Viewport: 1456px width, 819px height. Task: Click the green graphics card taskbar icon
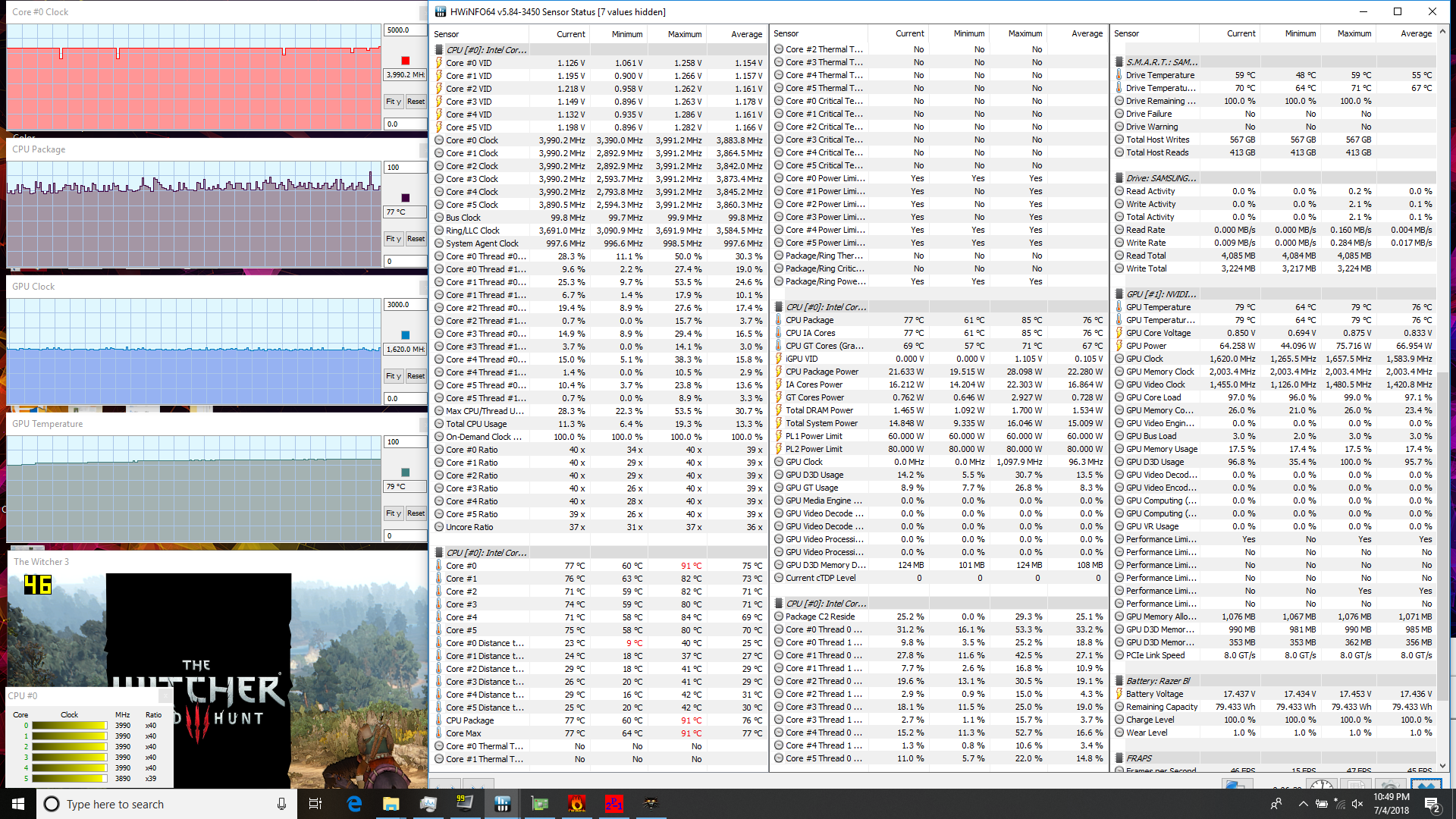539,804
